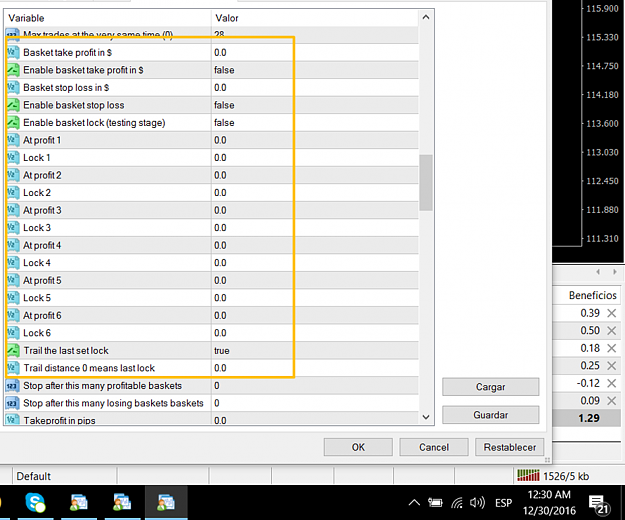Click the OK button
Image resolution: width=625 pixels, height=520 pixels.
[358, 447]
